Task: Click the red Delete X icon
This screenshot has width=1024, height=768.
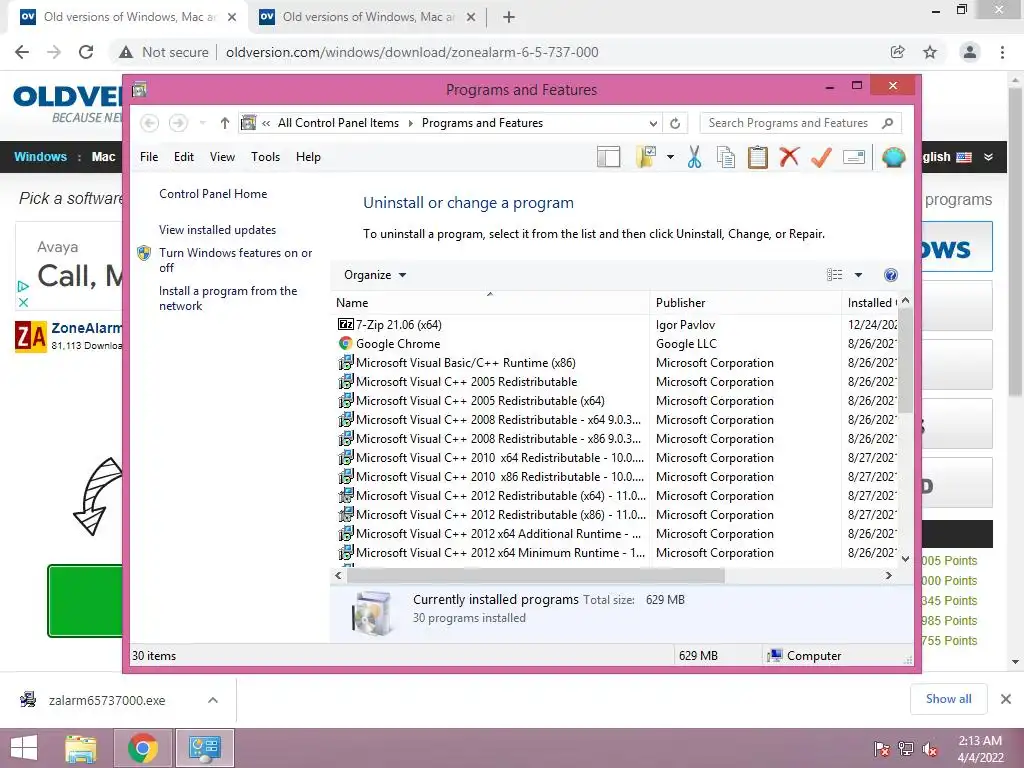Action: [789, 157]
